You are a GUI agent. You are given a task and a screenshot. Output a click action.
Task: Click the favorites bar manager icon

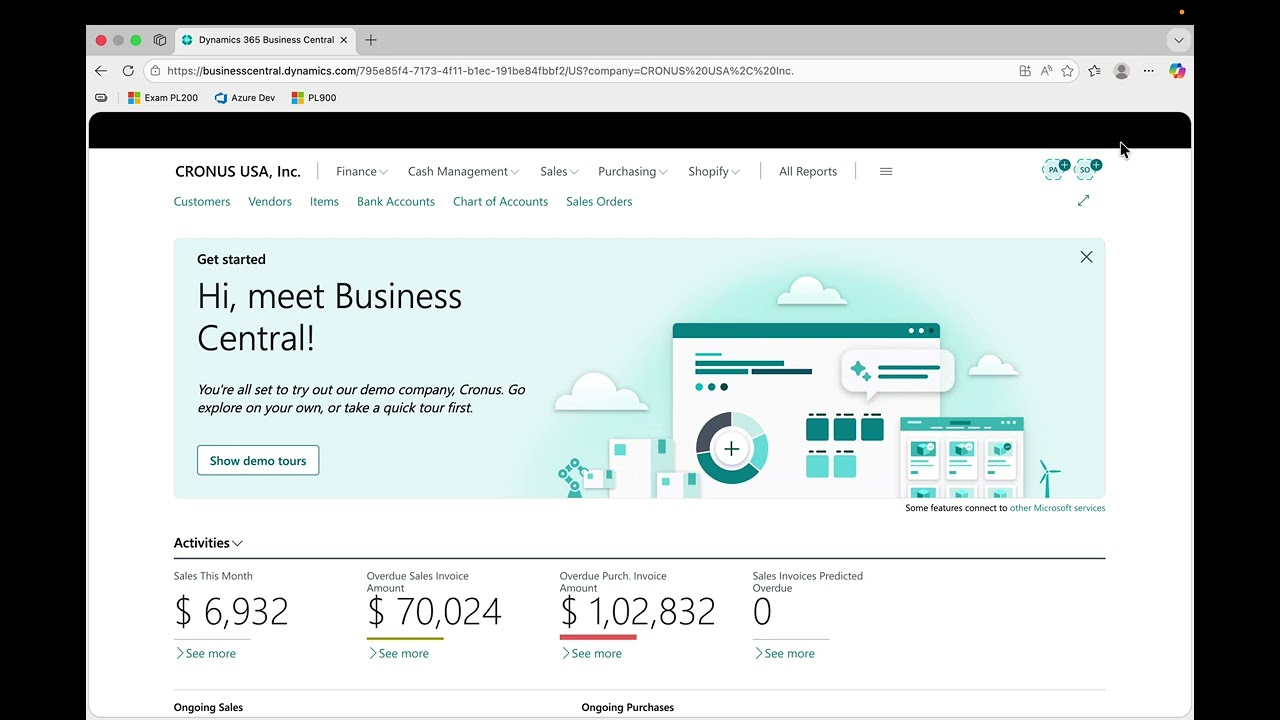pyautogui.click(x=101, y=98)
